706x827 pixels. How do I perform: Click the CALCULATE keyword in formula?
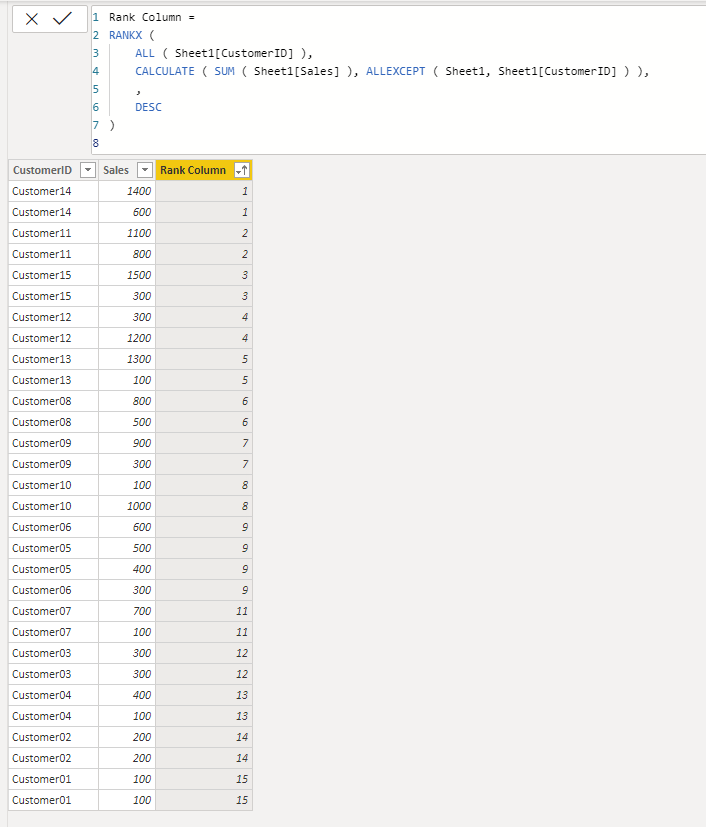coord(165,71)
